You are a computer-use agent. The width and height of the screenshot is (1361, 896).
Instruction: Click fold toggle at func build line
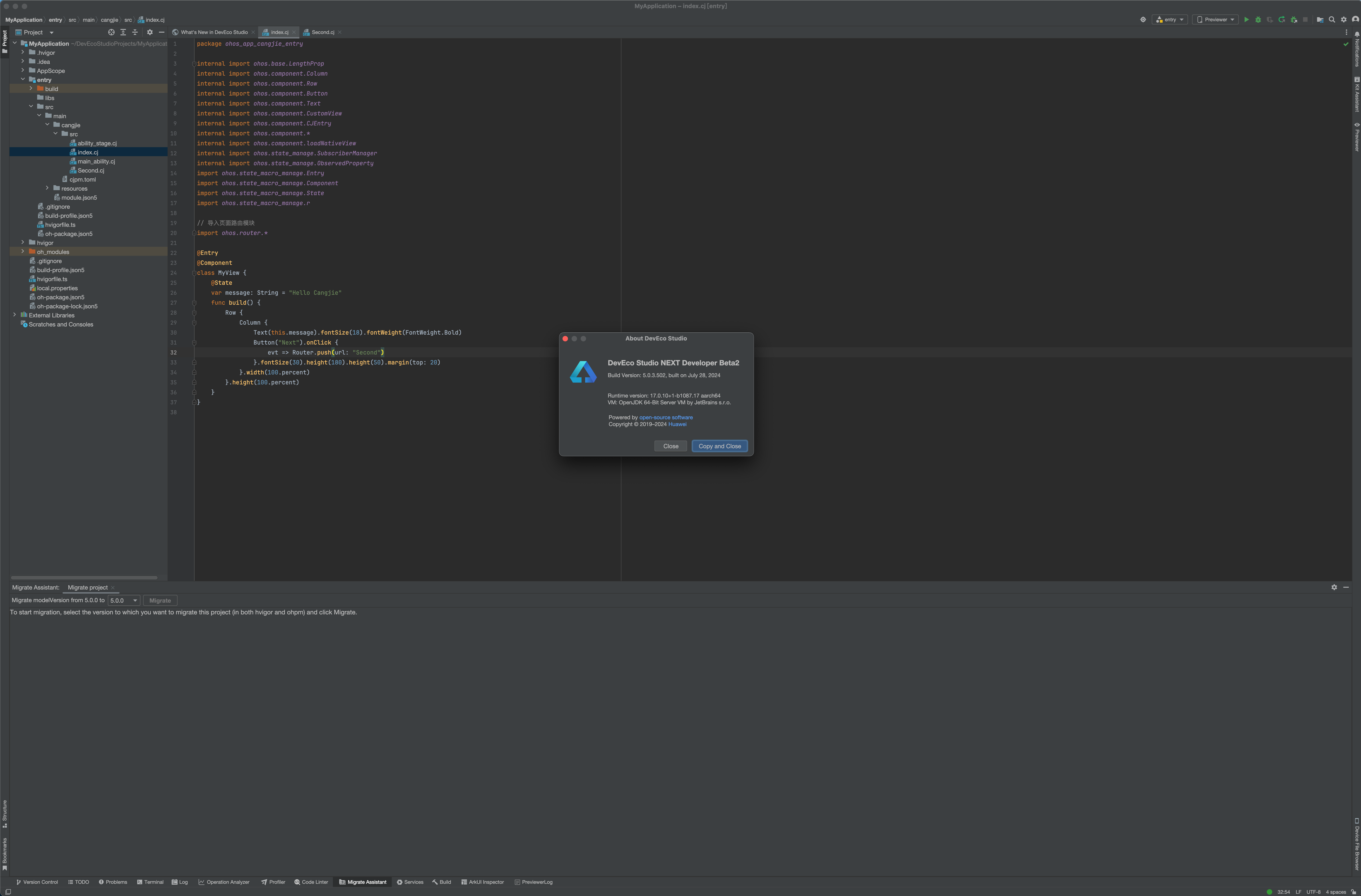tap(195, 303)
